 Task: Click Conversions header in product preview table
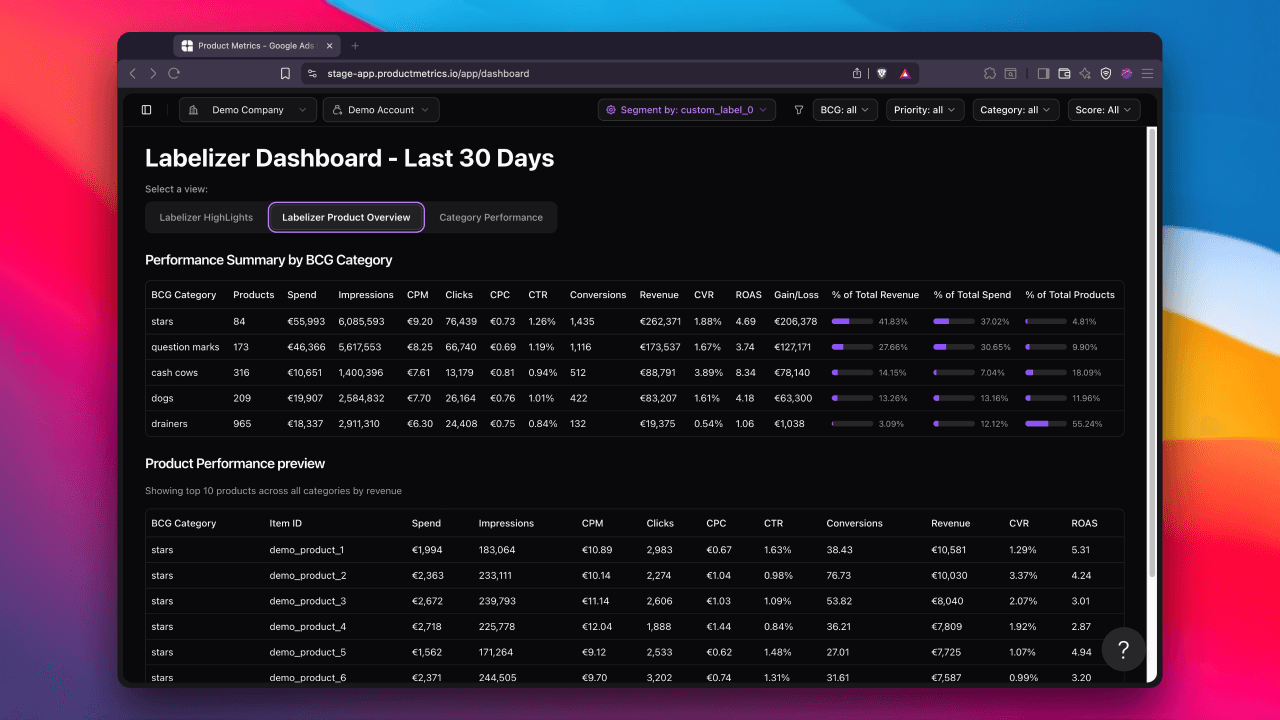click(x=854, y=523)
